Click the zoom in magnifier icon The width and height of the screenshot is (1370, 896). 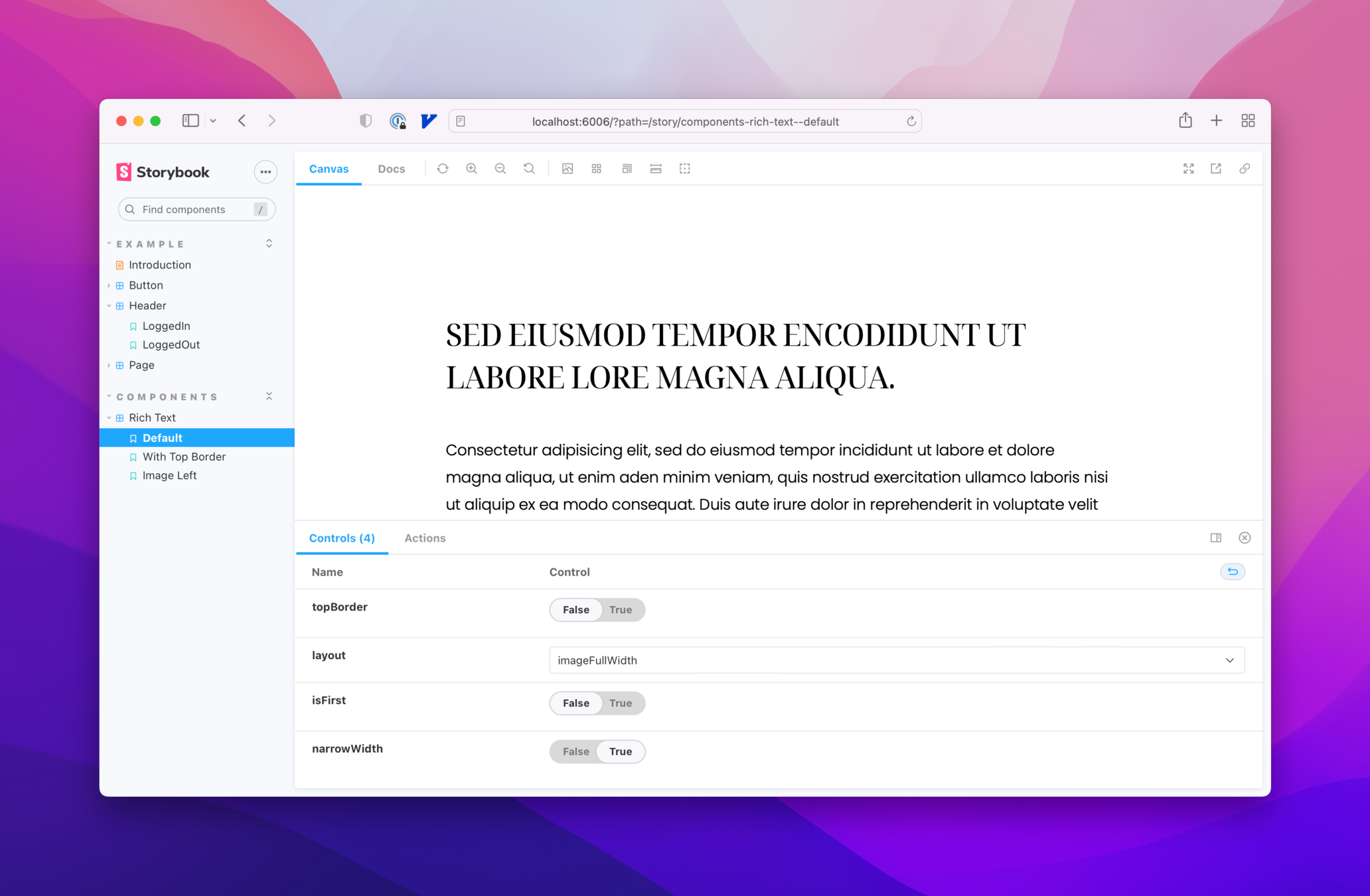click(x=471, y=169)
